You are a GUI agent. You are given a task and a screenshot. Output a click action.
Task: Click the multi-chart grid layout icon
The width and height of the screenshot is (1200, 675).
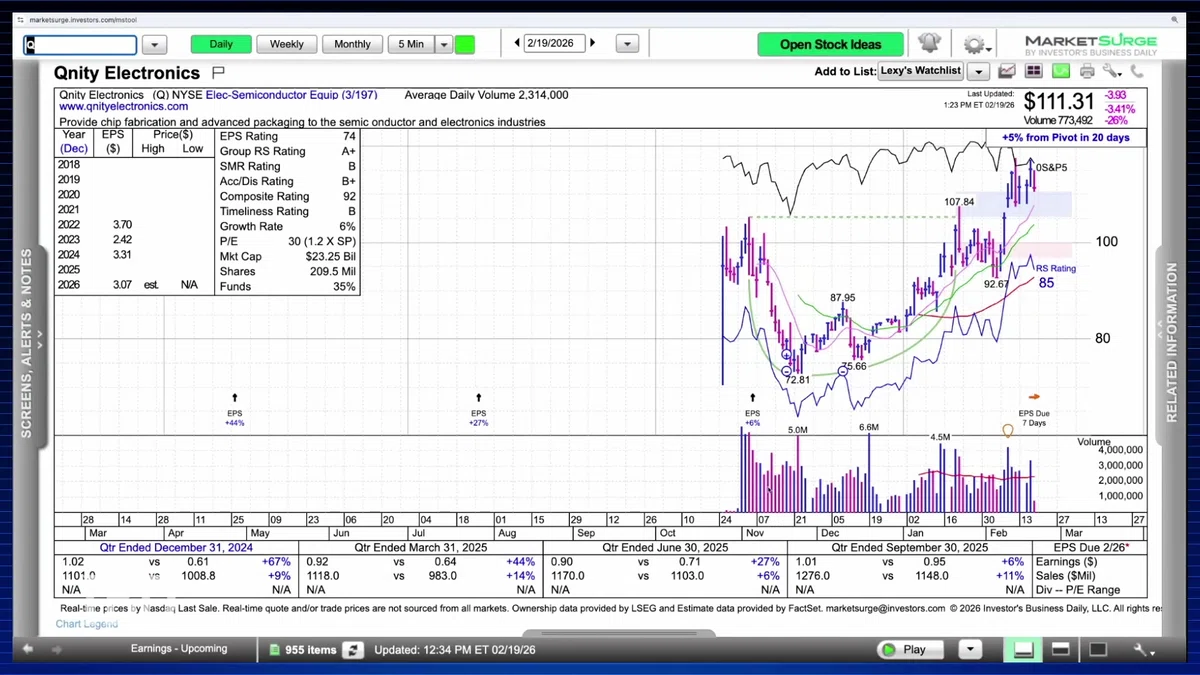1034,71
